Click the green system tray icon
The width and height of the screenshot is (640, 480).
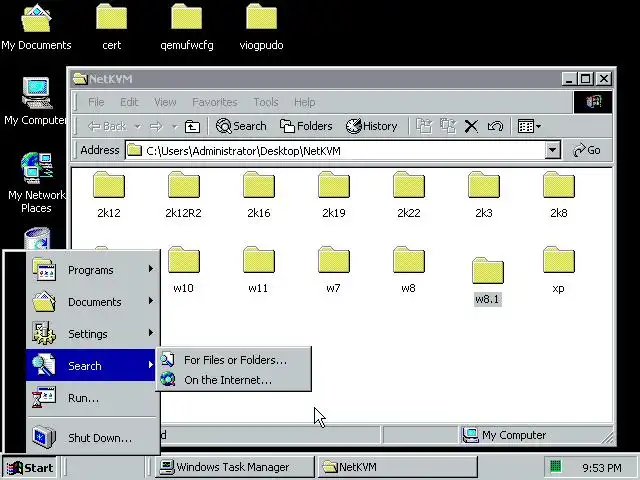pos(555,466)
